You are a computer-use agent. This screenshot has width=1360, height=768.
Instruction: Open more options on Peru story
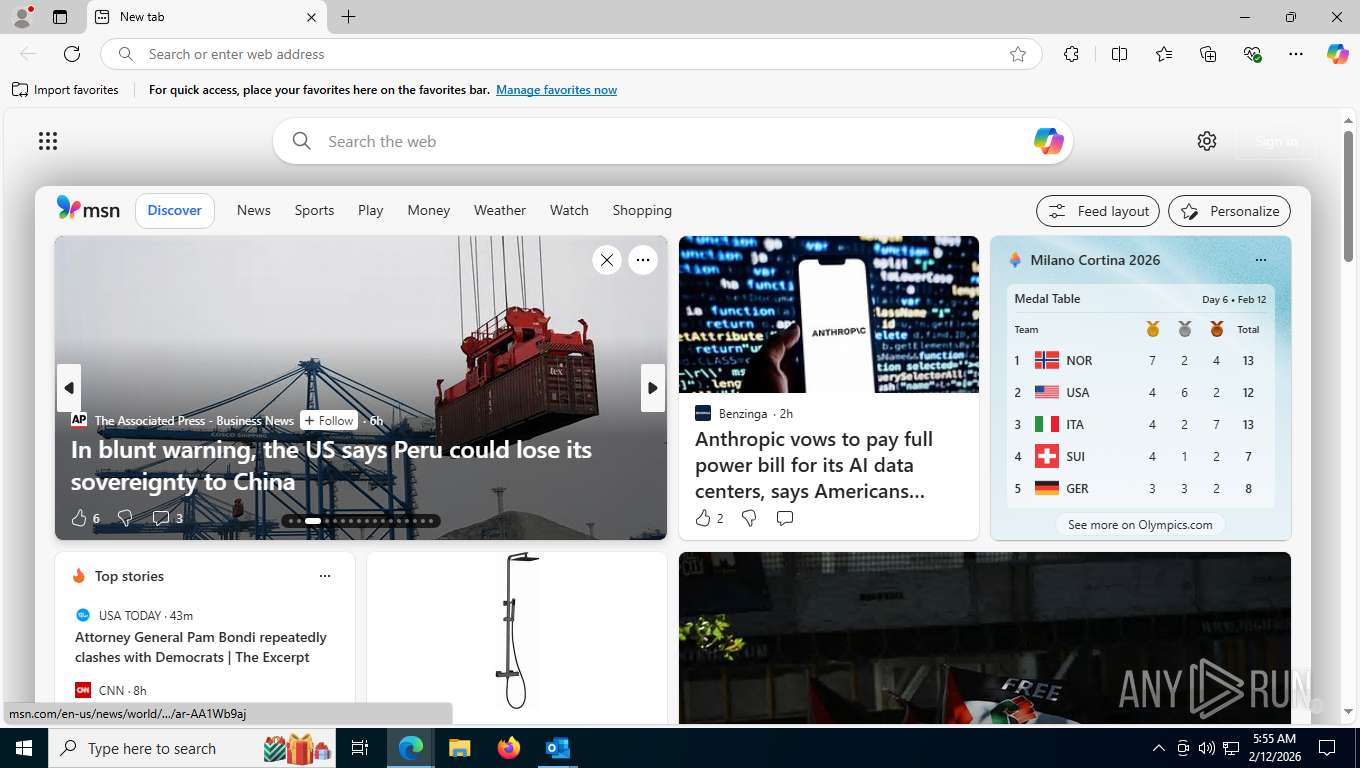pos(643,260)
